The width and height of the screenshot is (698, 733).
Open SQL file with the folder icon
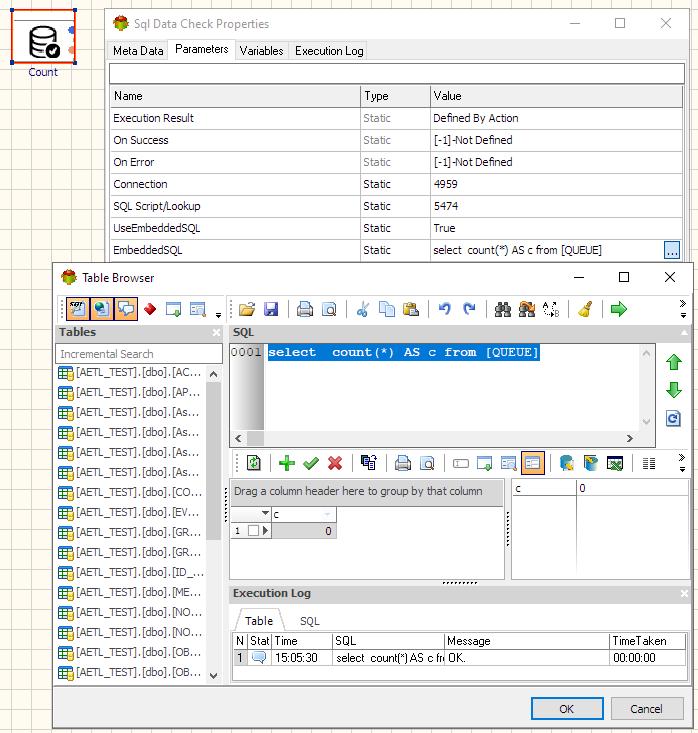pyautogui.click(x=247, y=309)
